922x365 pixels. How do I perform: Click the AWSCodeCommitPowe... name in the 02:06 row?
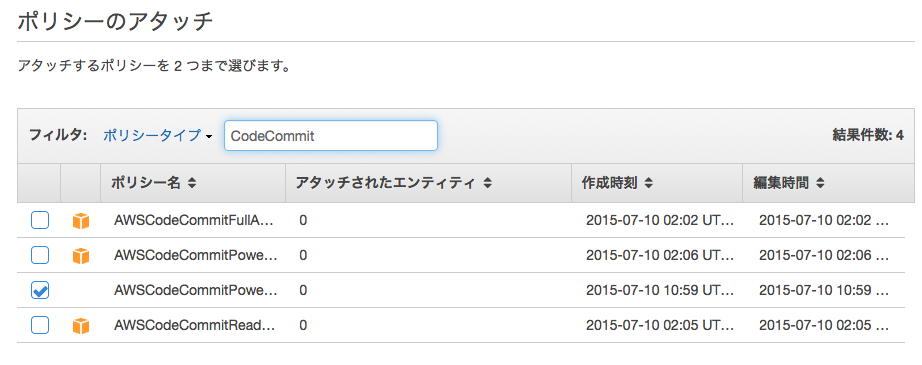pyautogui.click(x=195, y=255)
